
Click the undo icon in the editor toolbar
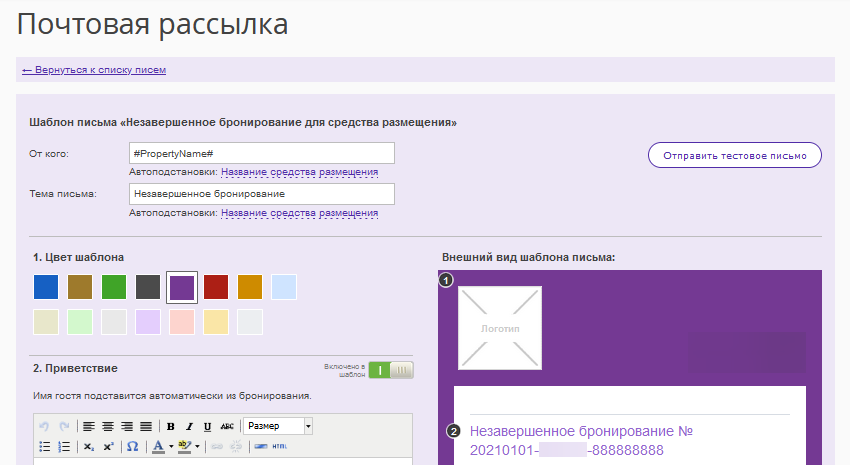(44, 427)
